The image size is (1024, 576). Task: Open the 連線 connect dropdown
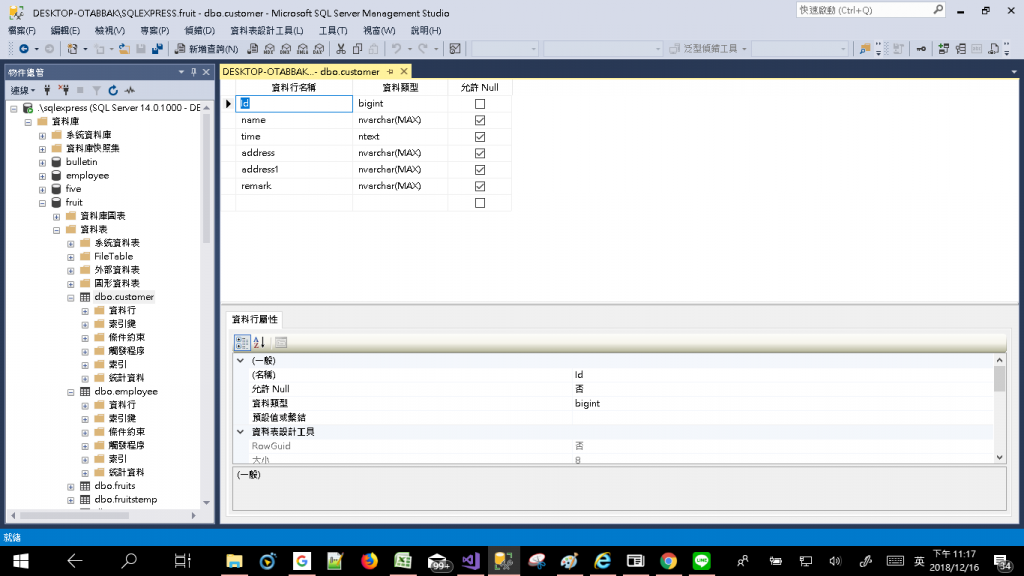point(23,90)
